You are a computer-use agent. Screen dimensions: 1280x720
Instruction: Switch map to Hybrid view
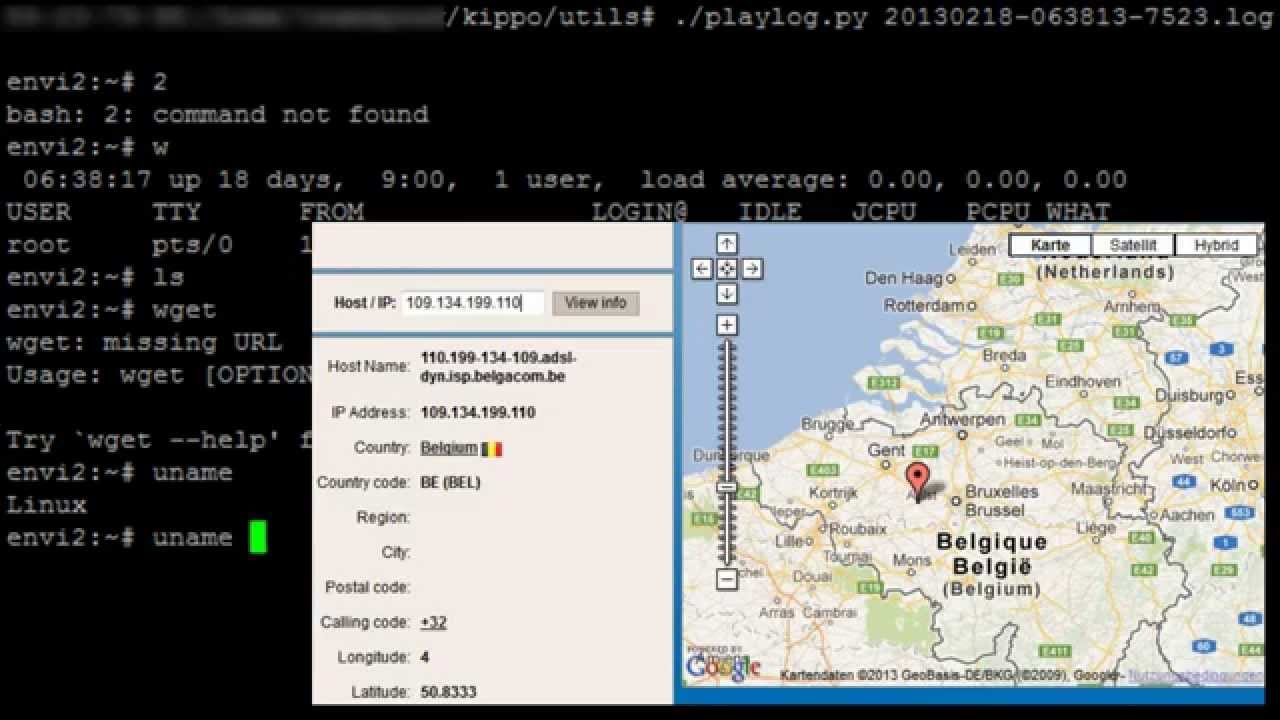click(x=1216, y=245)
